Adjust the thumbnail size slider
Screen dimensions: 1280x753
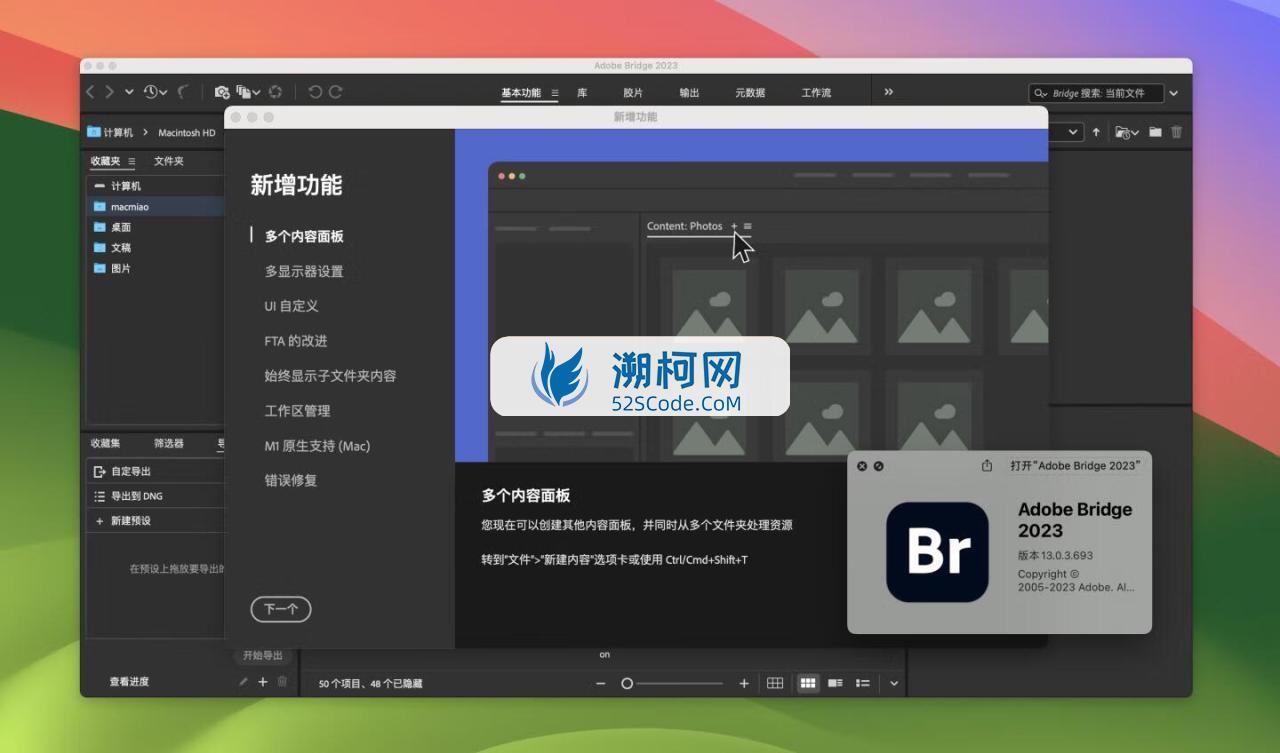coord(674,684)
